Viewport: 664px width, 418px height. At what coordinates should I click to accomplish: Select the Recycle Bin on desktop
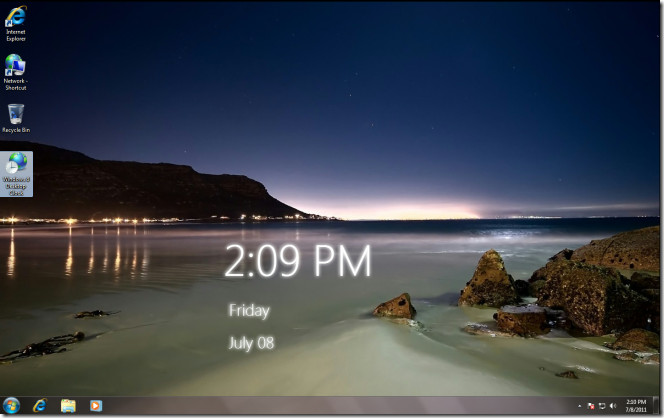tap(16, 118)
